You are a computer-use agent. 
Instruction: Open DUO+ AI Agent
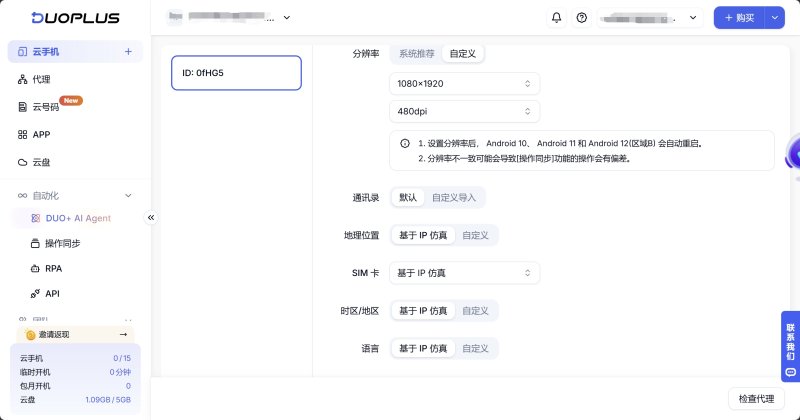[x=78, y=218]
